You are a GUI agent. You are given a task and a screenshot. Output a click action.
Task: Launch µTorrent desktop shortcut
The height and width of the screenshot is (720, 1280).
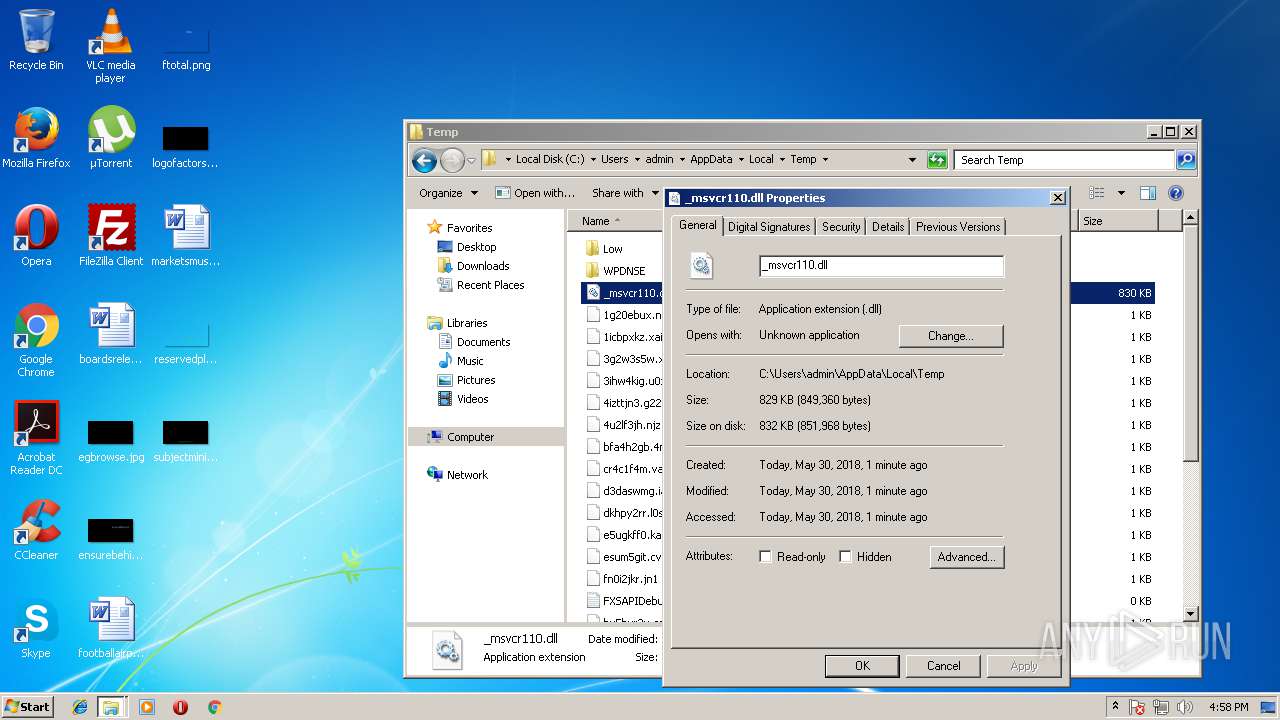110,138
